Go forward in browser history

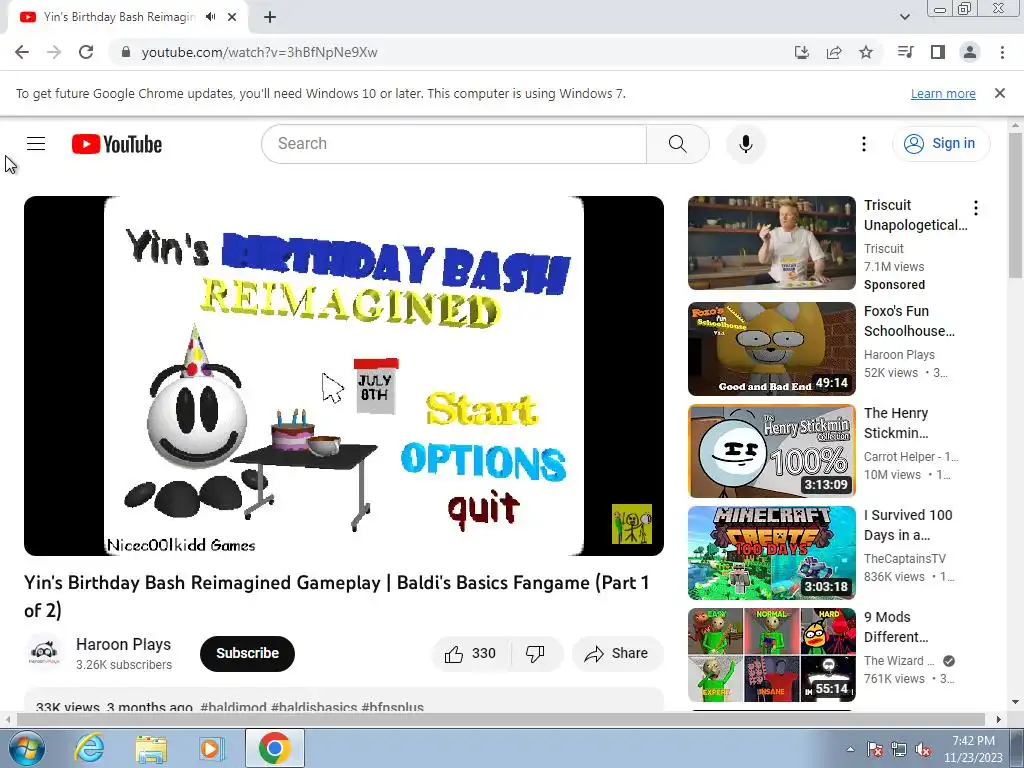click(54, 52)
